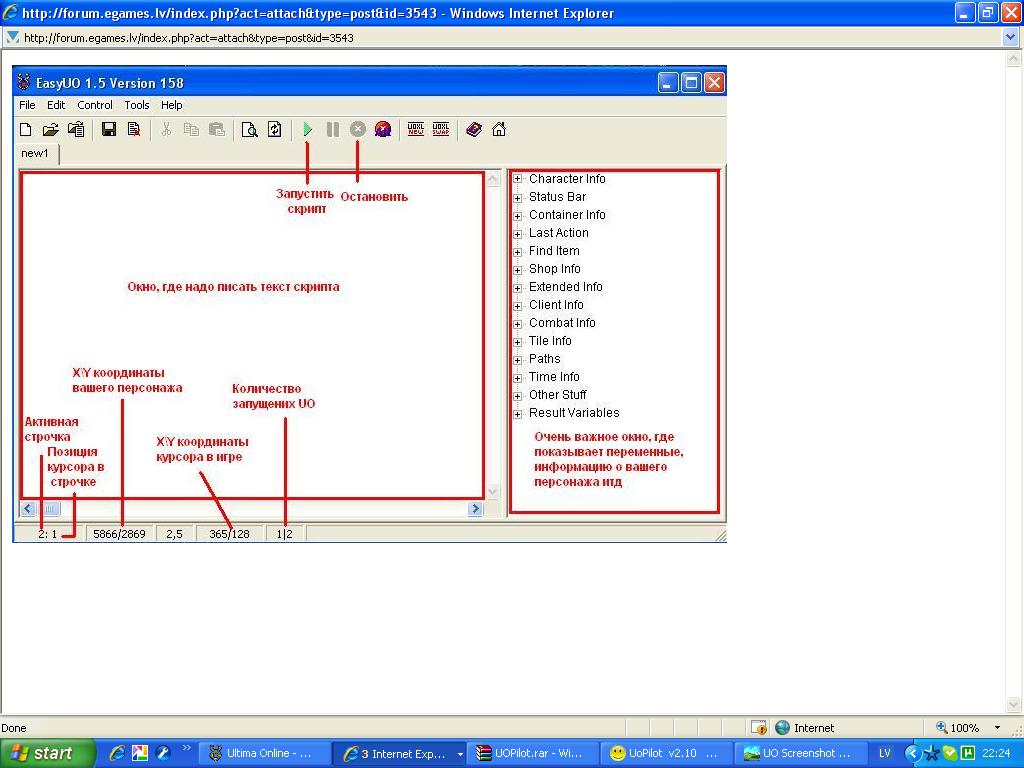Expand the Client Info node

pyautogui.click(x=517, y=305)
